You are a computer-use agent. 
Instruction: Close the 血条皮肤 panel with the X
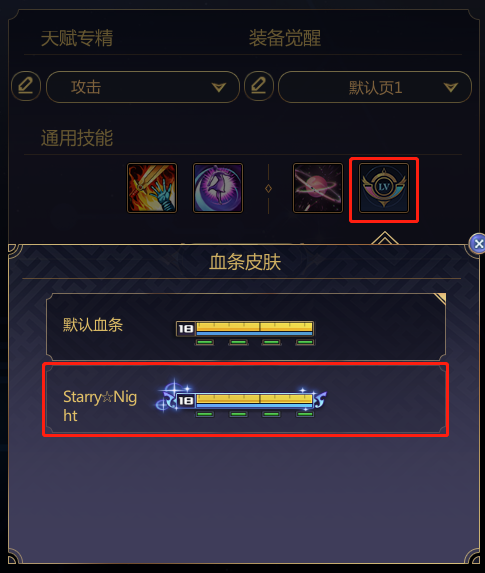pyautogui.click(x=478, y=244)
